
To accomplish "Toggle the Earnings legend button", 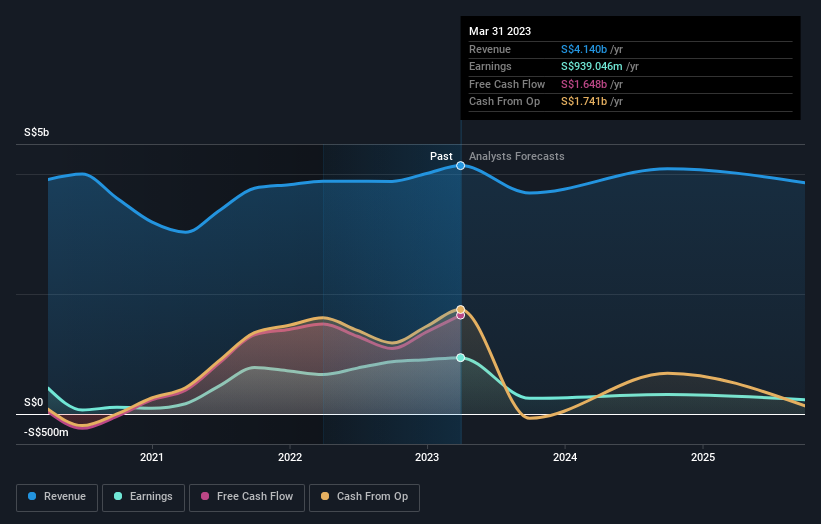I will (143, 497).
